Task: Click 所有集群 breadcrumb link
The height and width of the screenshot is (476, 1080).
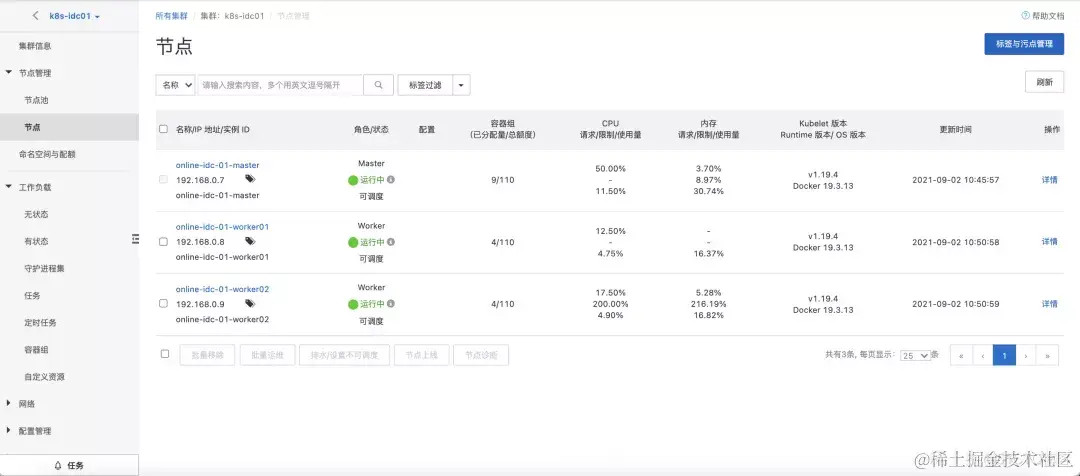Action: (x=172, y=16)
